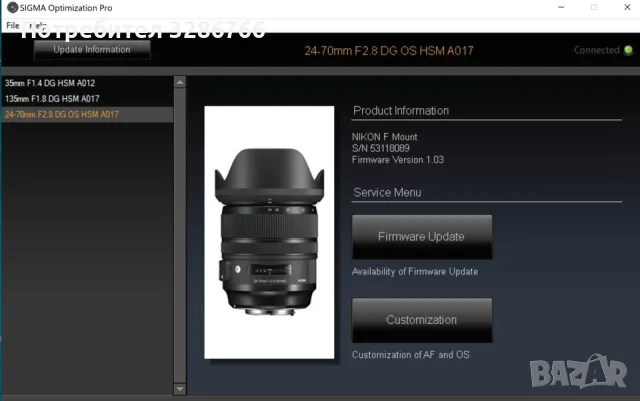Select 35mm F1.4 DG HSM A012 lens
The width and height of the screenshot is (640, 401).
tap(87, 83)
